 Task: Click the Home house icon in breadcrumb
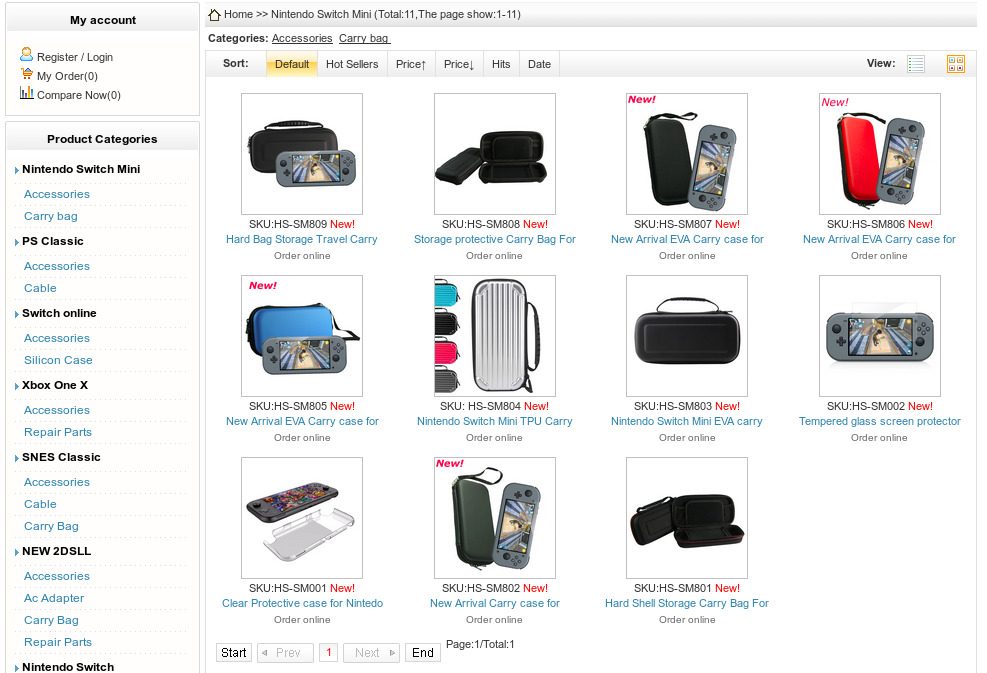(214, 15)
